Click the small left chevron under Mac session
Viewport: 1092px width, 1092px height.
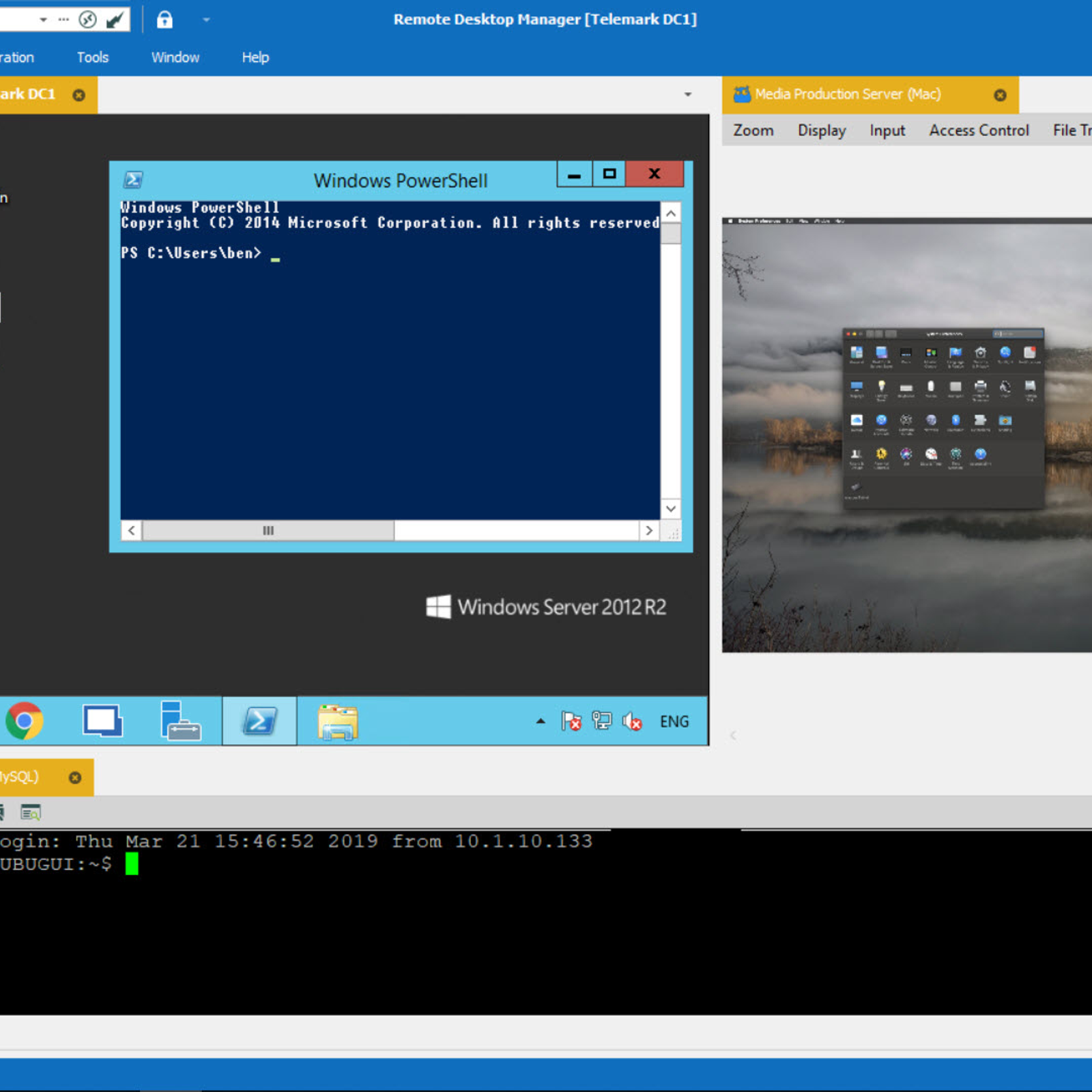coord(733,736)
